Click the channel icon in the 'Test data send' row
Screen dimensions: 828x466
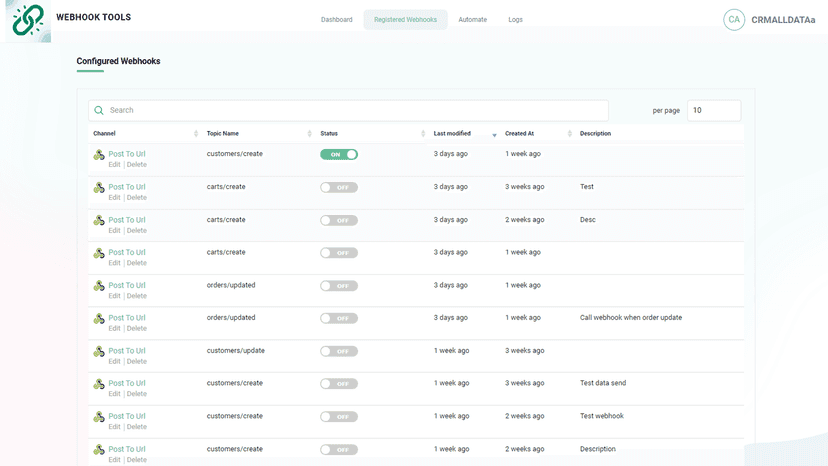[x=99, y=384]
